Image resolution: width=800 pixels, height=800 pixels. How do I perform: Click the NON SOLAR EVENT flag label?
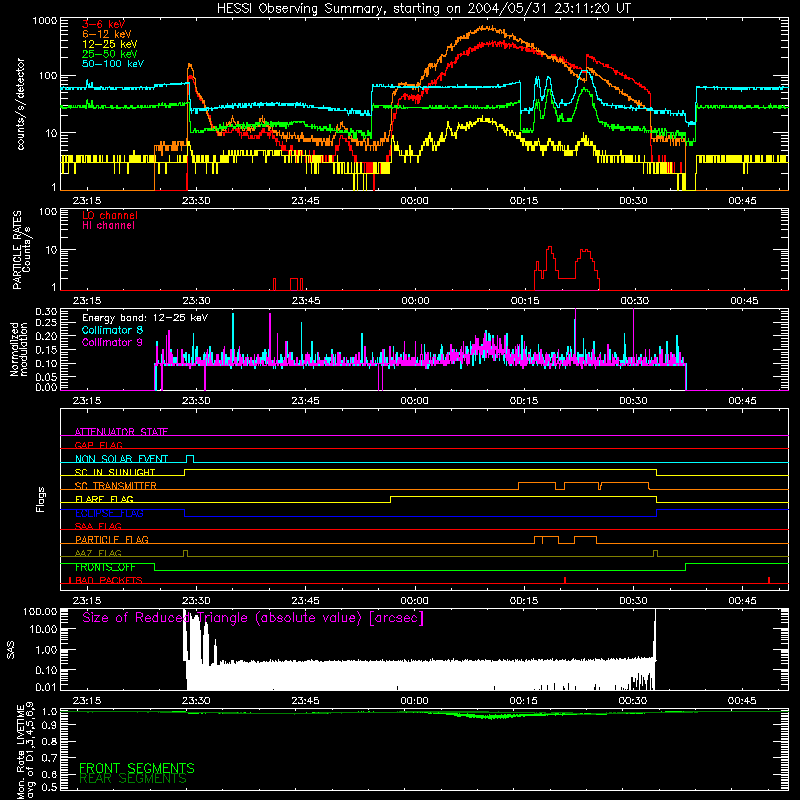pyautogui.click(x=121, y=459)
